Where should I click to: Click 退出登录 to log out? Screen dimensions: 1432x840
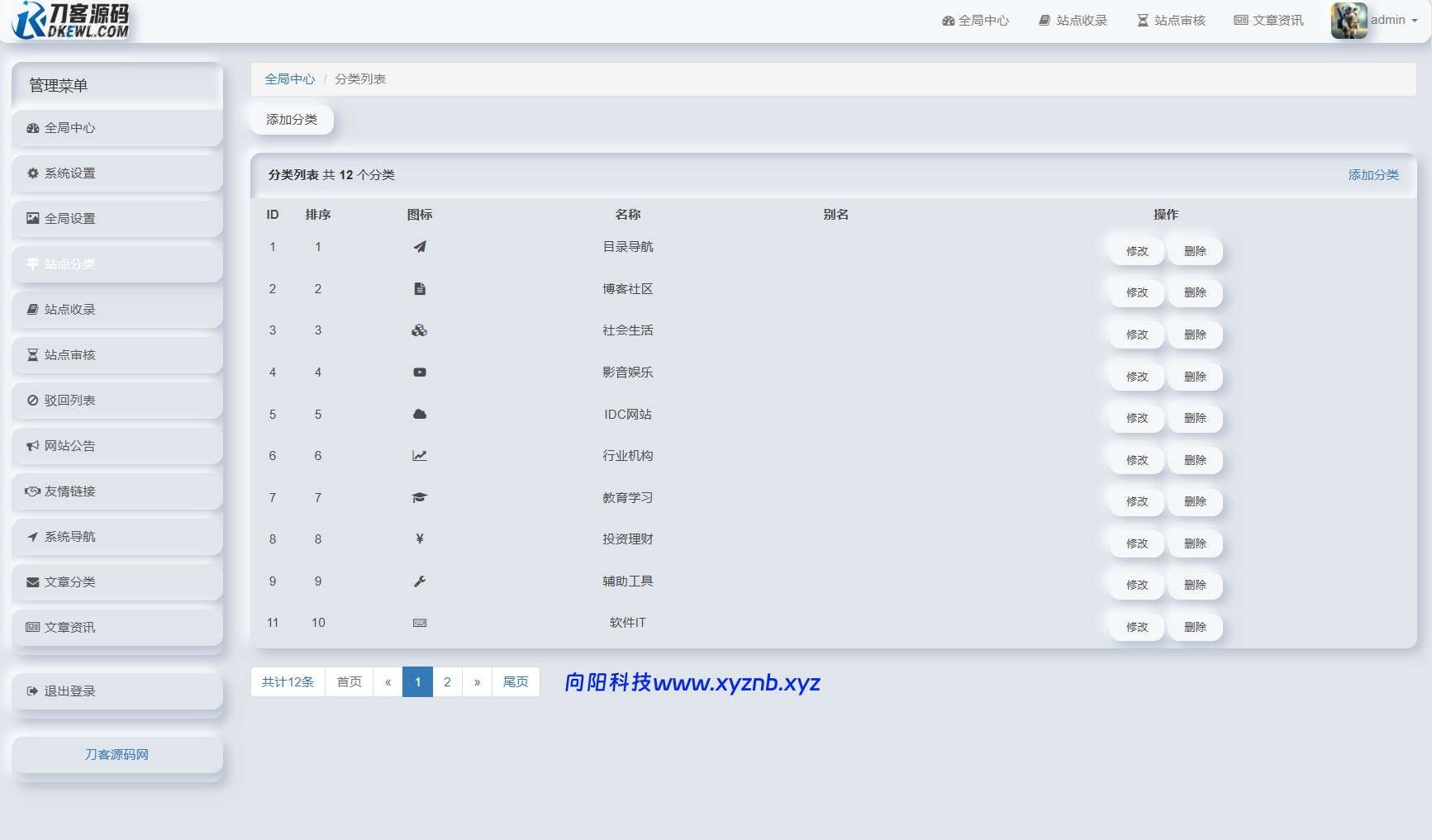pos(117,691)
